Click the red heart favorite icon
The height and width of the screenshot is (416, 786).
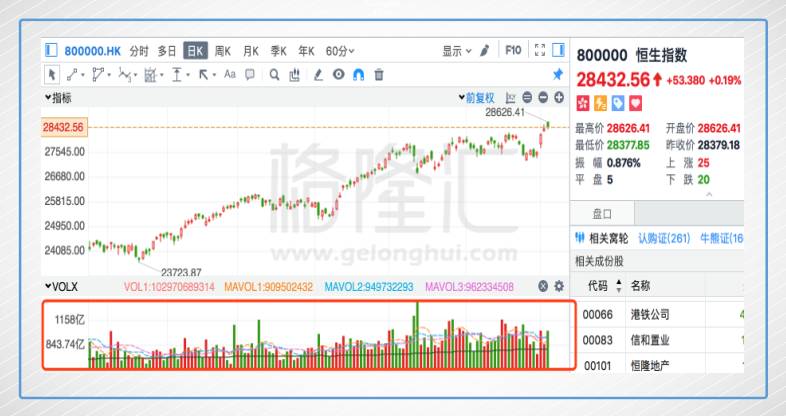pos(635,103)
